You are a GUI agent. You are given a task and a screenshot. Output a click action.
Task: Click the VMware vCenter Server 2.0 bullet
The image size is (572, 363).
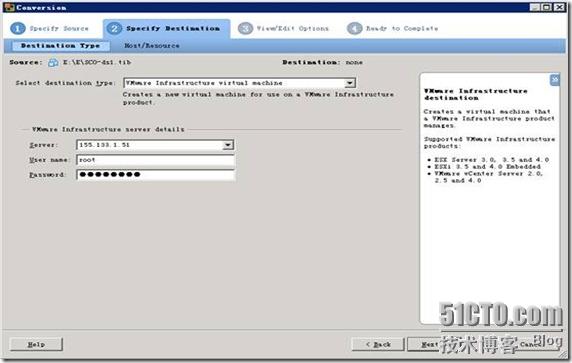point(488,177)
